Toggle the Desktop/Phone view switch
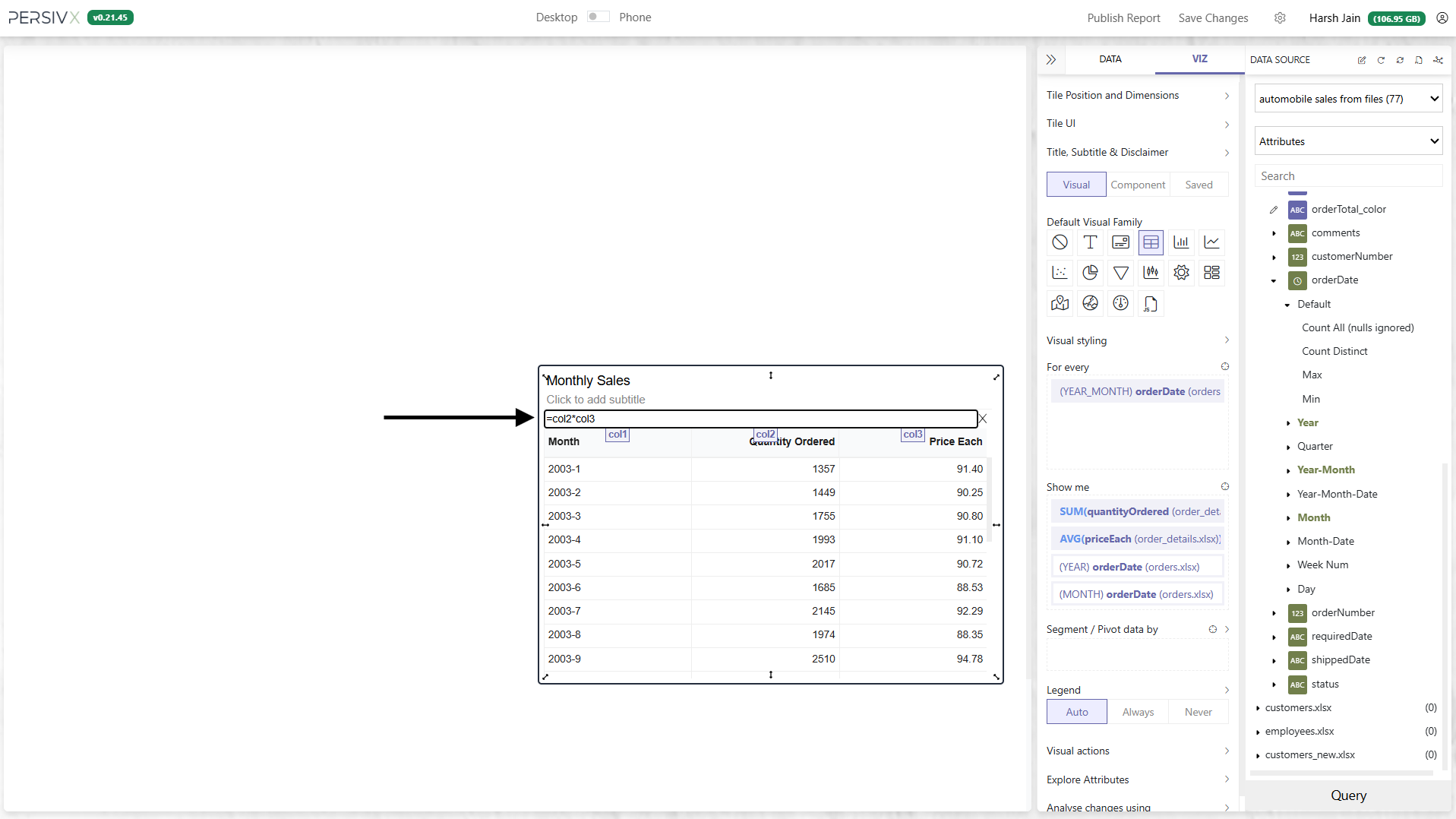Viewport: 1456px width, 819px height. click(x=598, y=17)
